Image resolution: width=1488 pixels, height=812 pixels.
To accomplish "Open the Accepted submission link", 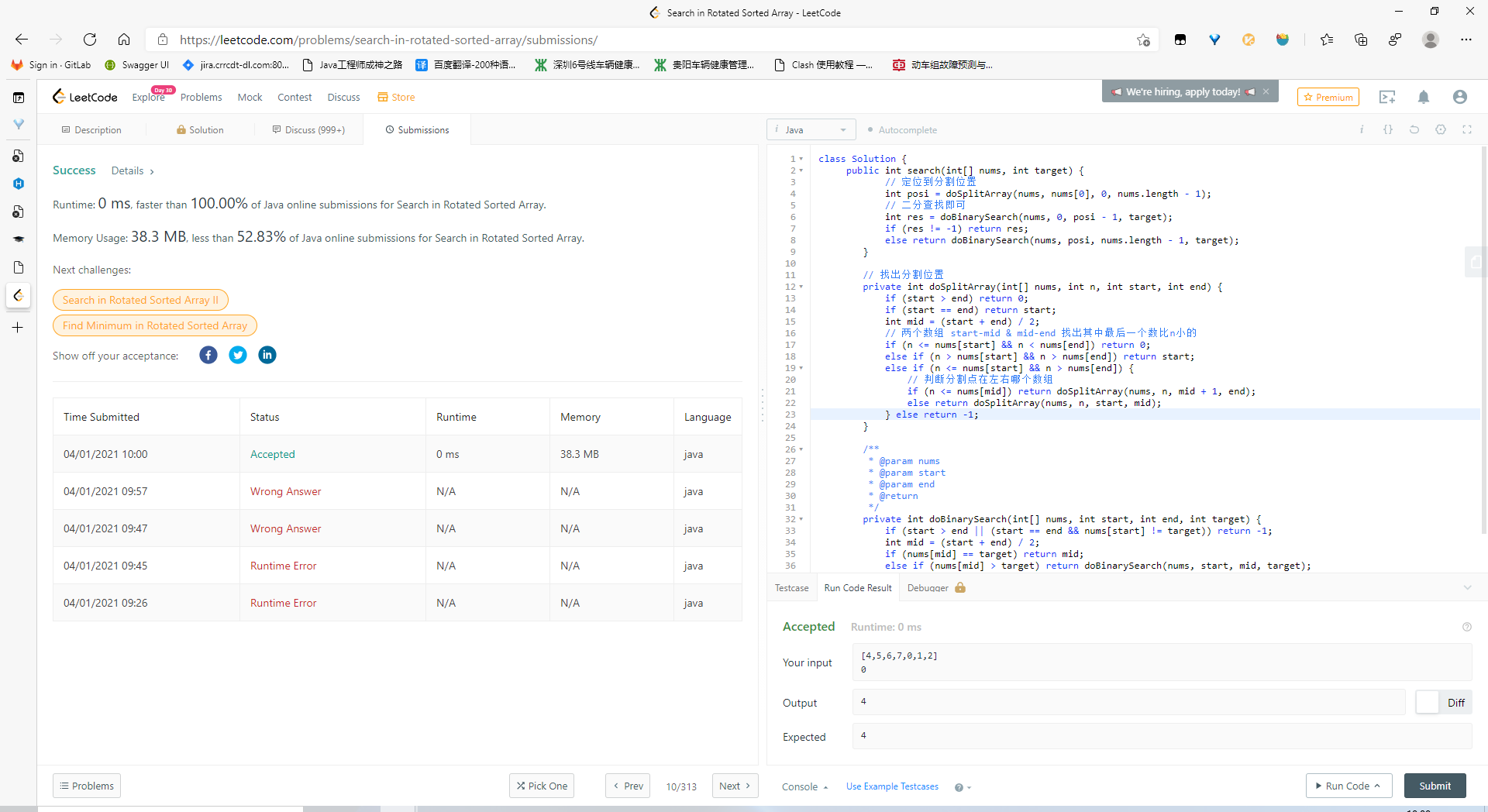I will (272, 454).
